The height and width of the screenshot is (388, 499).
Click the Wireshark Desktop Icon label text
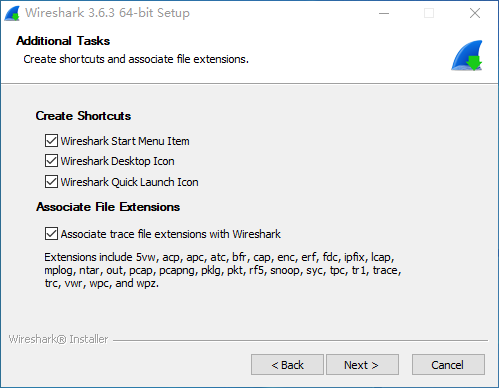pyautogui.click(x=117, y=161)
